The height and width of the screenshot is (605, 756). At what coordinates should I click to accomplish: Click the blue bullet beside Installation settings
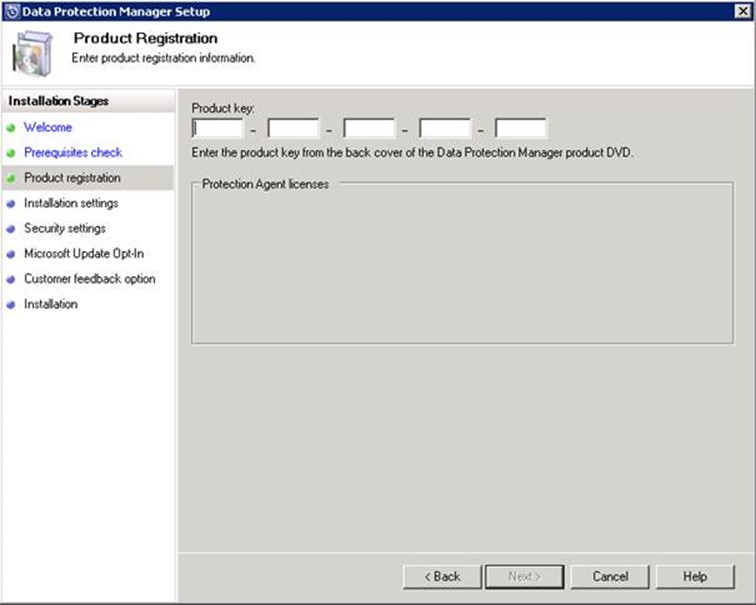[11, 203]
